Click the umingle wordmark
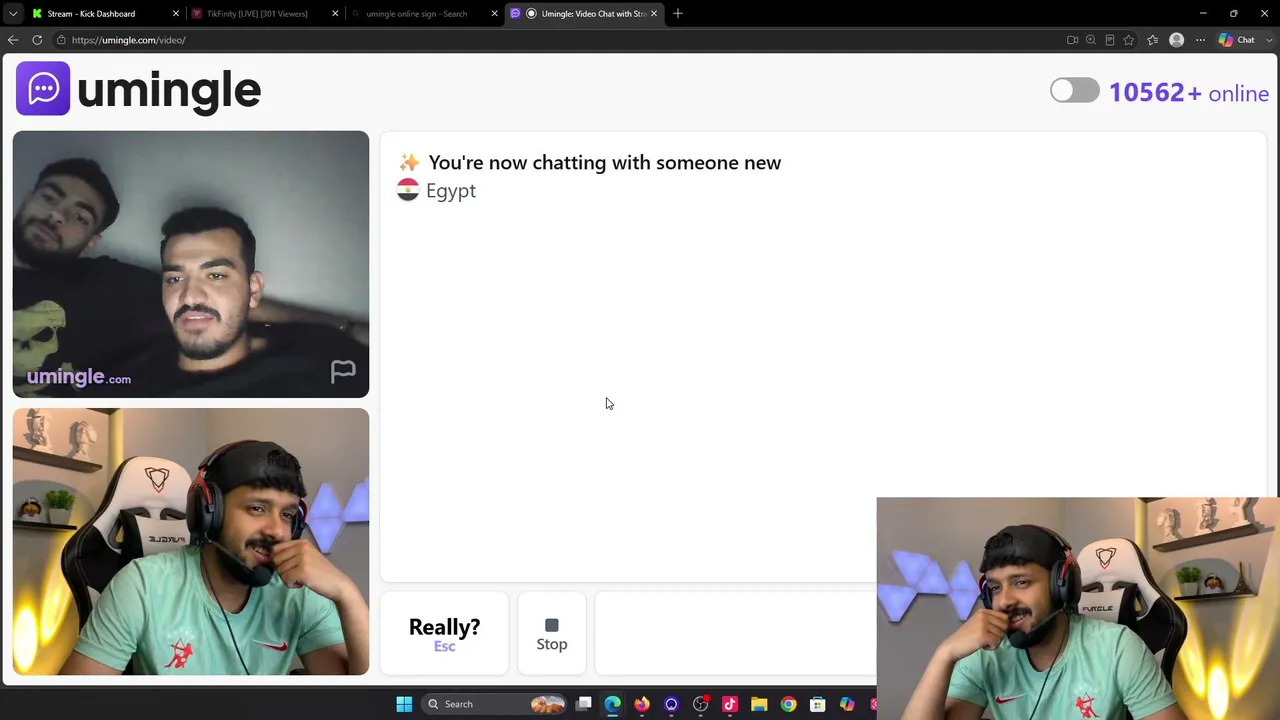Viewport: 1280px width, 720px height. tap(169, 90)
